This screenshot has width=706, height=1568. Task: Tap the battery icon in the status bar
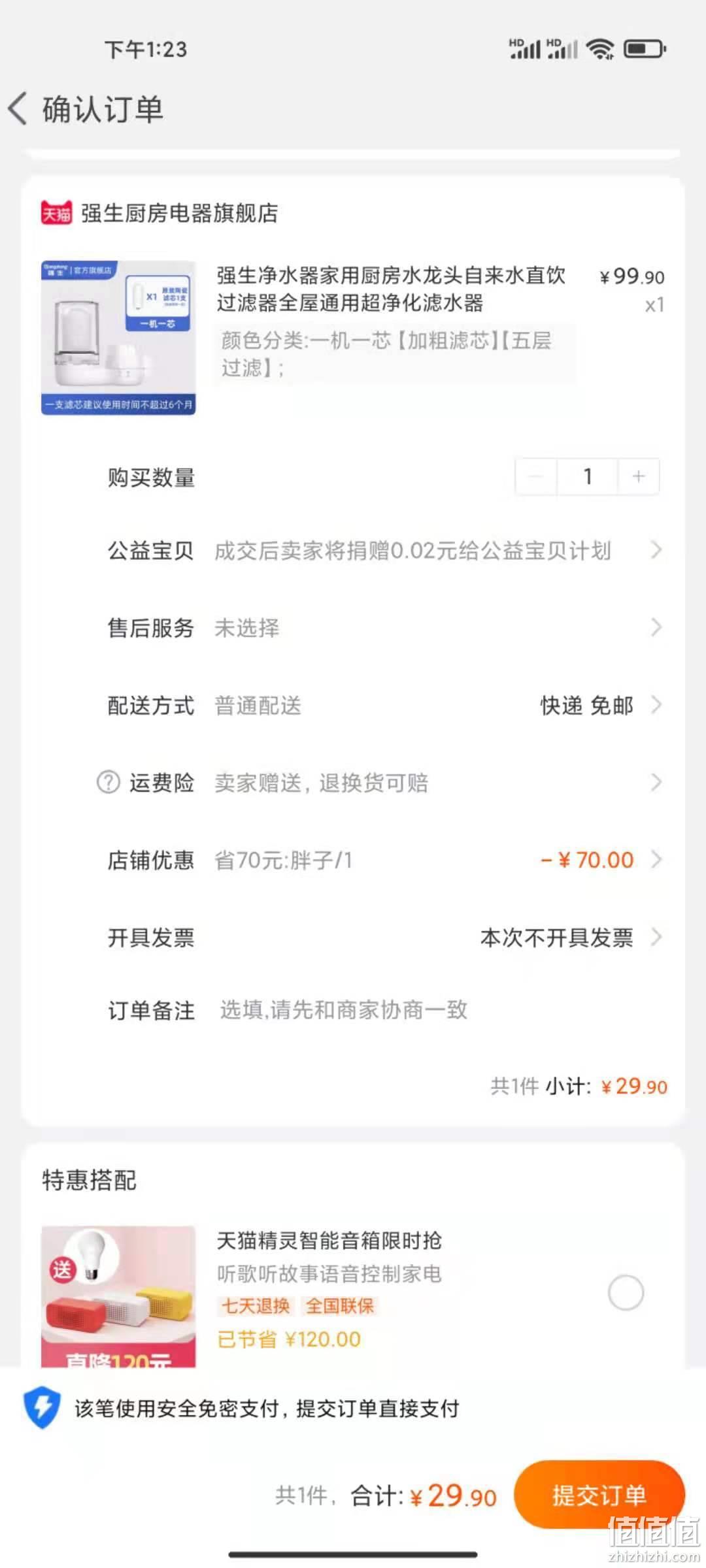645,49
